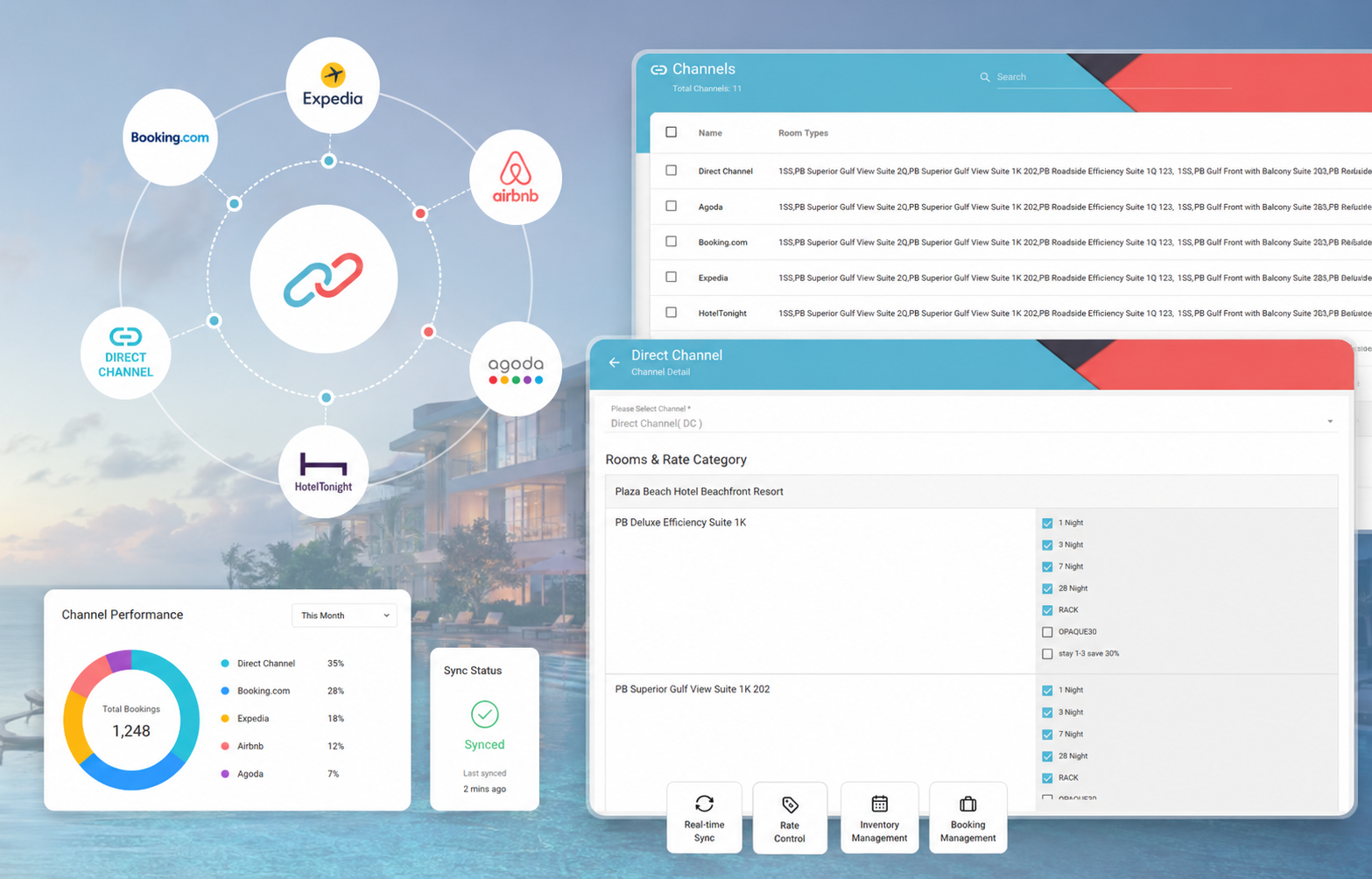Open Booking Management briefcase icon

point(967,804)
